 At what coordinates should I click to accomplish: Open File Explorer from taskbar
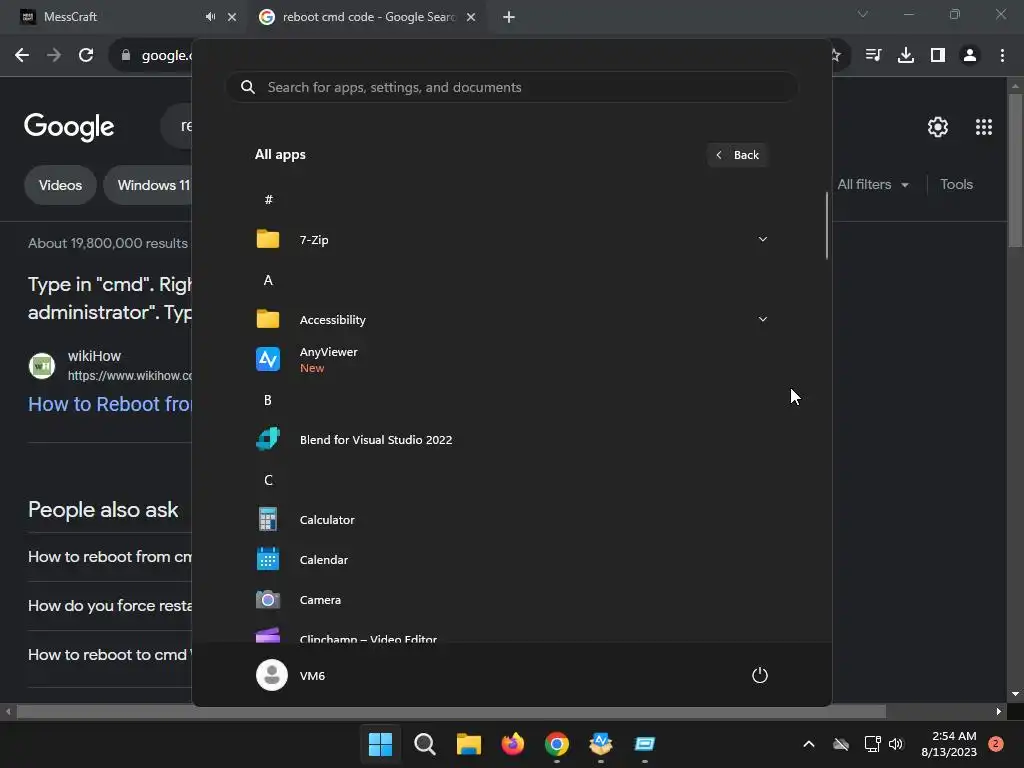[468, 744]
